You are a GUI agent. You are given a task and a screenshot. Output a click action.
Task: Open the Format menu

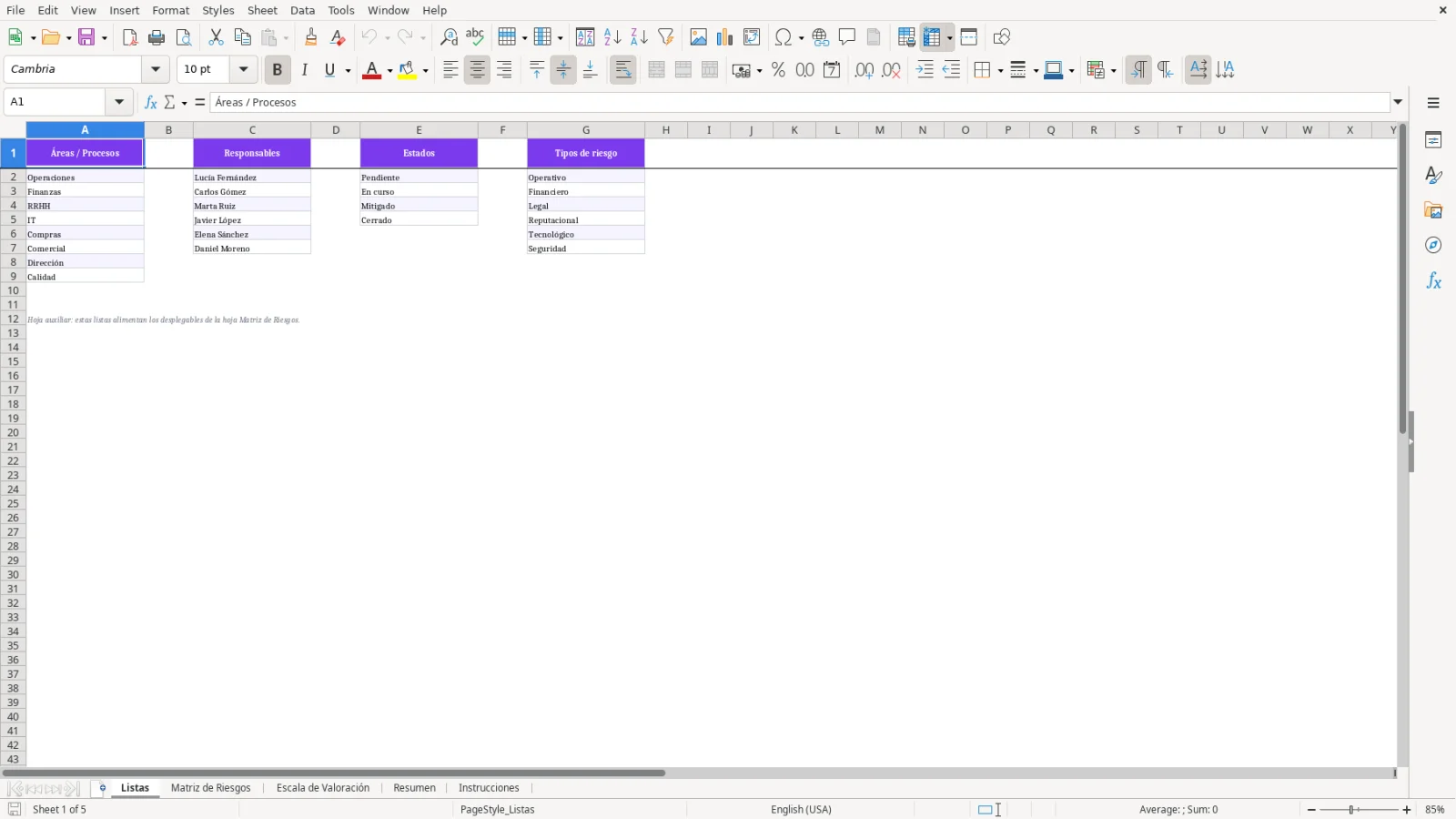170,10
